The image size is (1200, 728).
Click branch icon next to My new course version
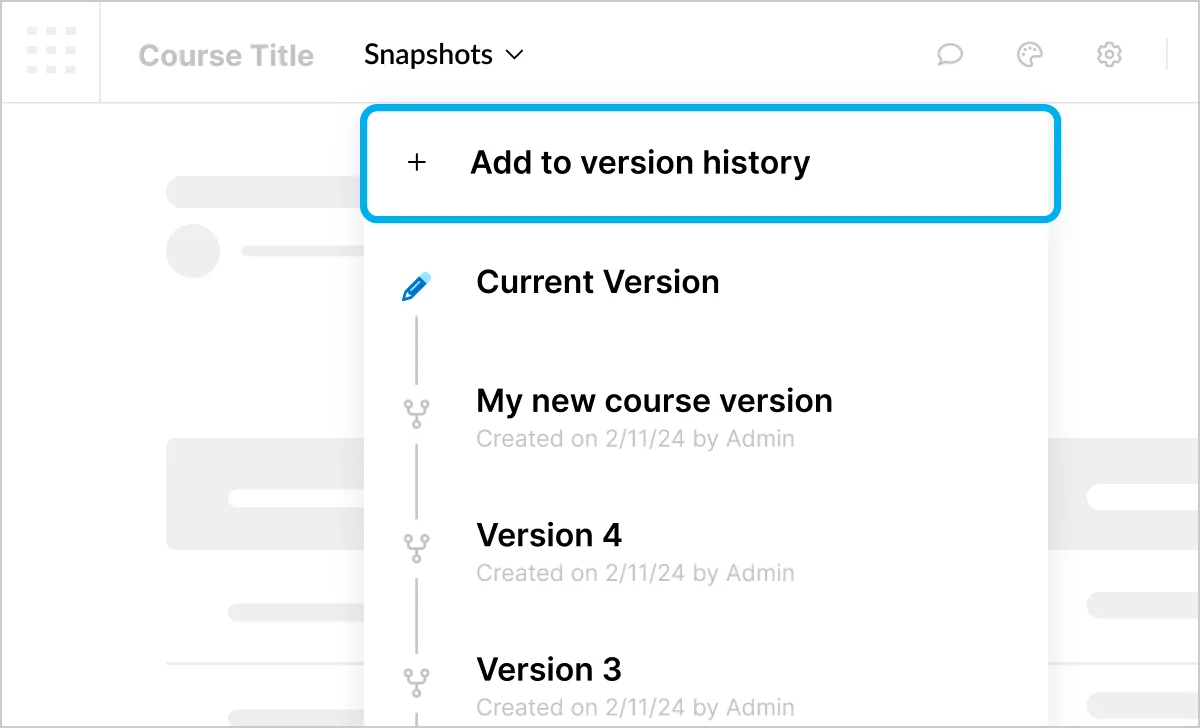416,414
